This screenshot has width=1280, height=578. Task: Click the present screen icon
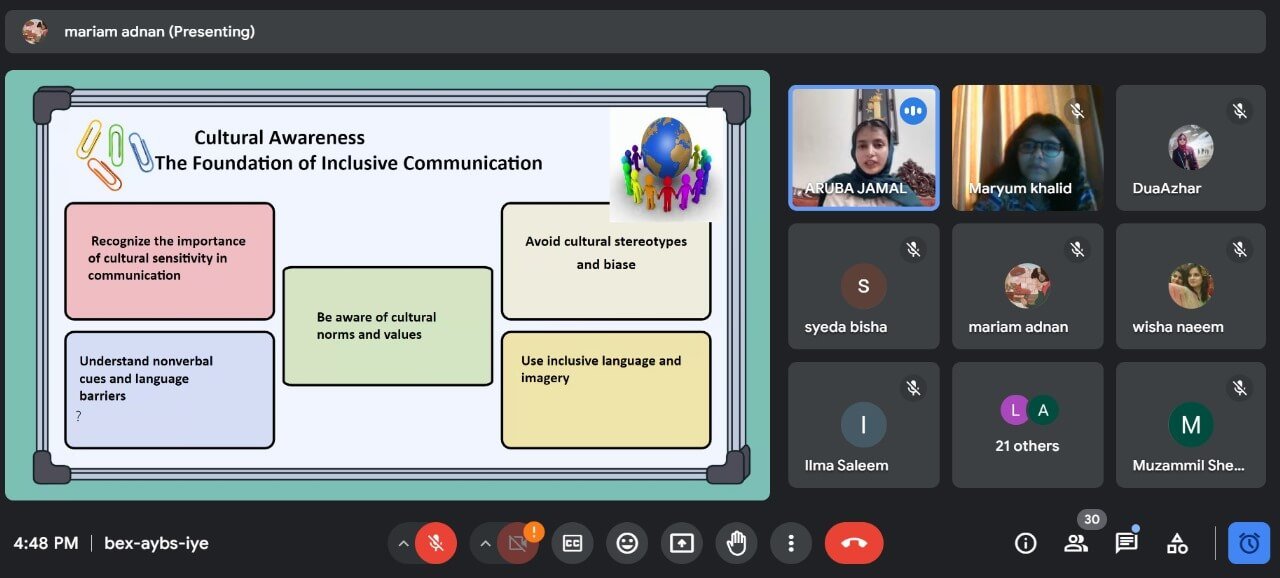(x=681, y=543)
